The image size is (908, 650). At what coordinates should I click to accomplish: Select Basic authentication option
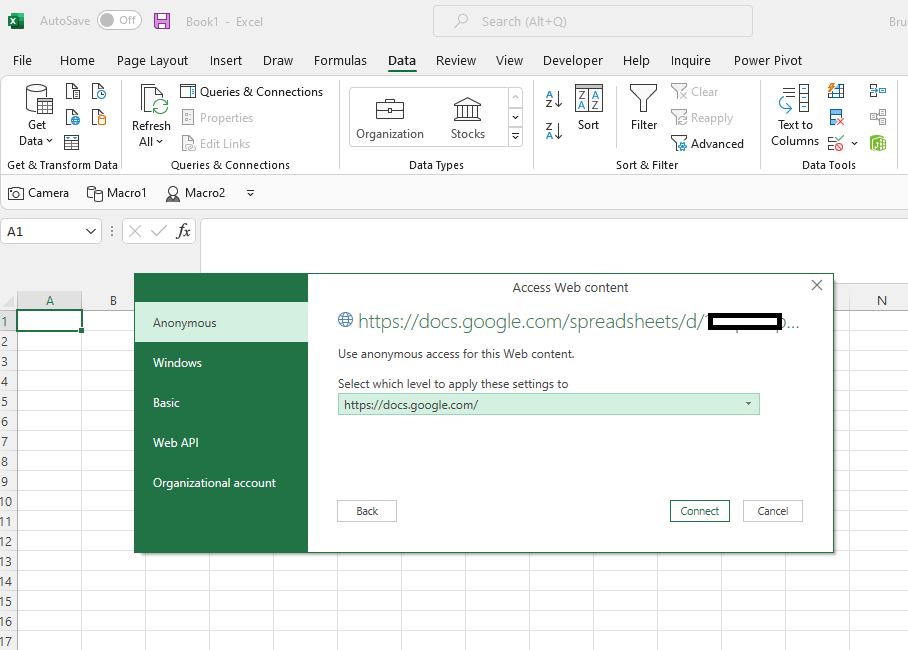(x=221, y=403)
